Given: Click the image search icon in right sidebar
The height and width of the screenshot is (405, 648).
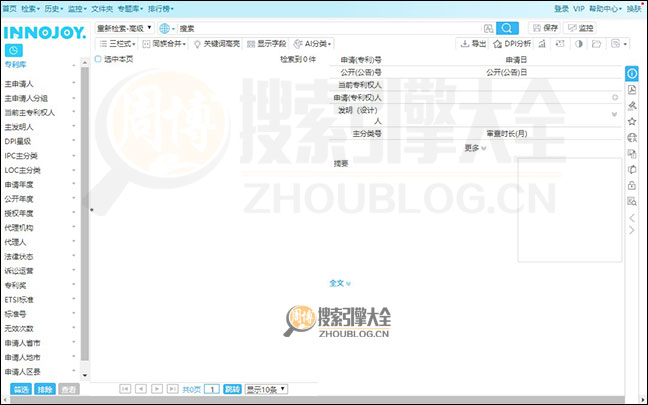Looking at the screenshot, I should [632, 201].
